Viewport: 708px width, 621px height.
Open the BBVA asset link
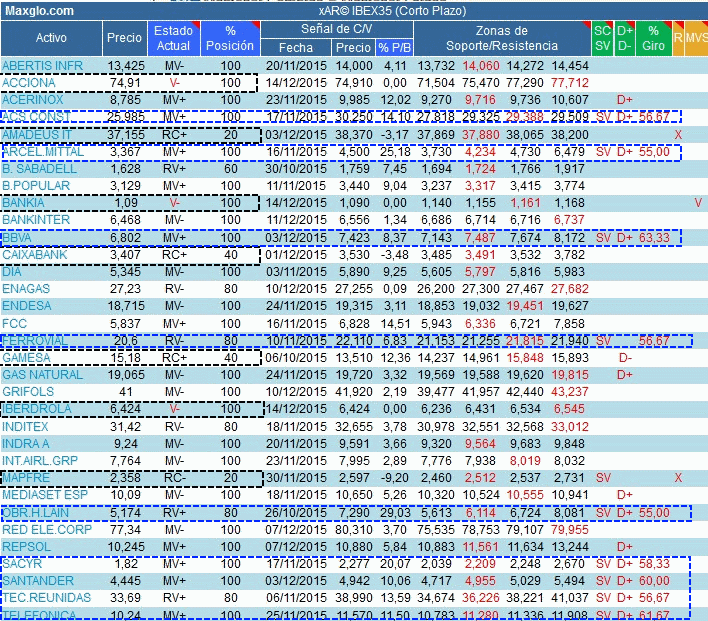click(17, 238)
